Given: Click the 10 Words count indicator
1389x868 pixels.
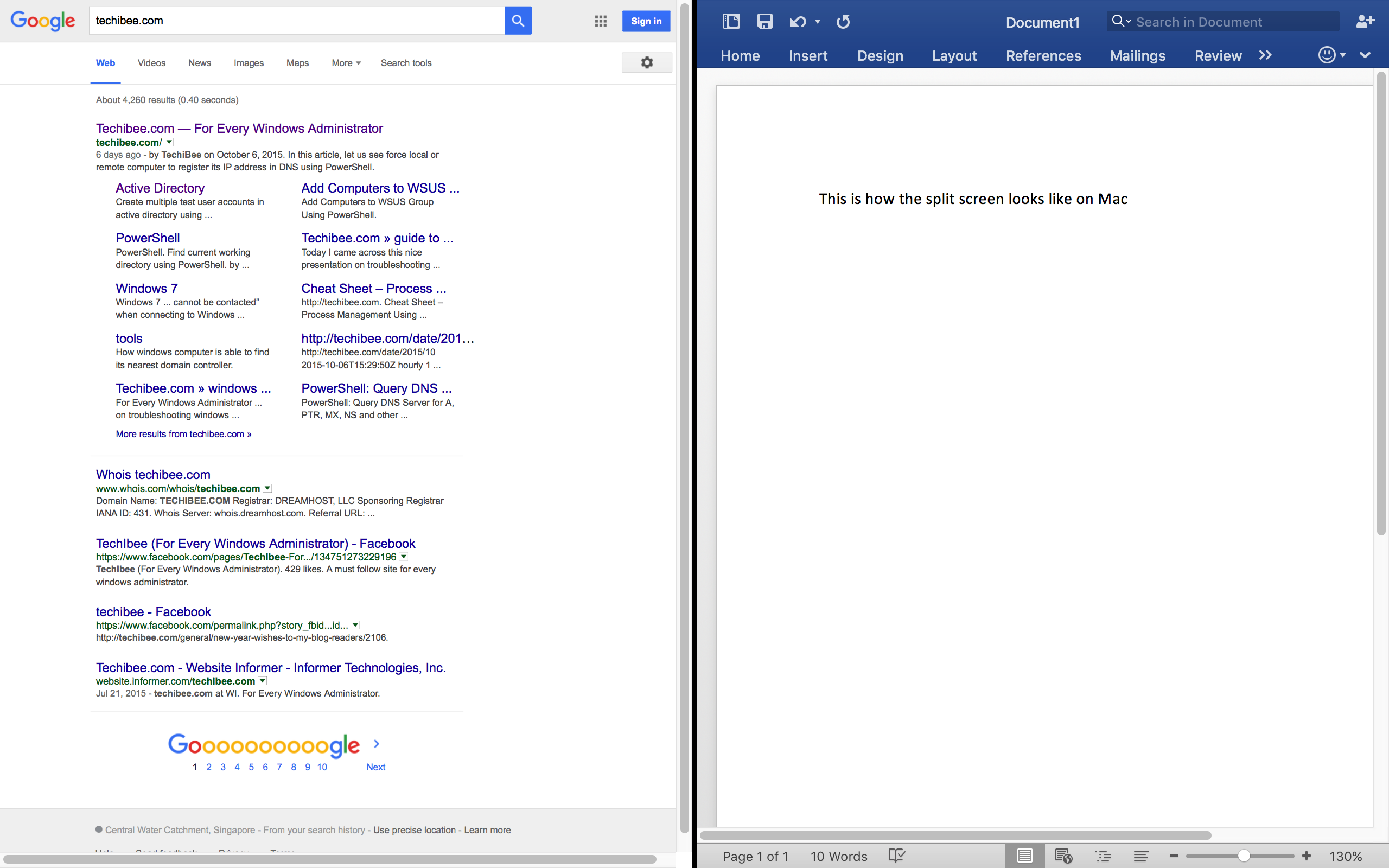Looking at the screenshot, I should tap(839, 856).
